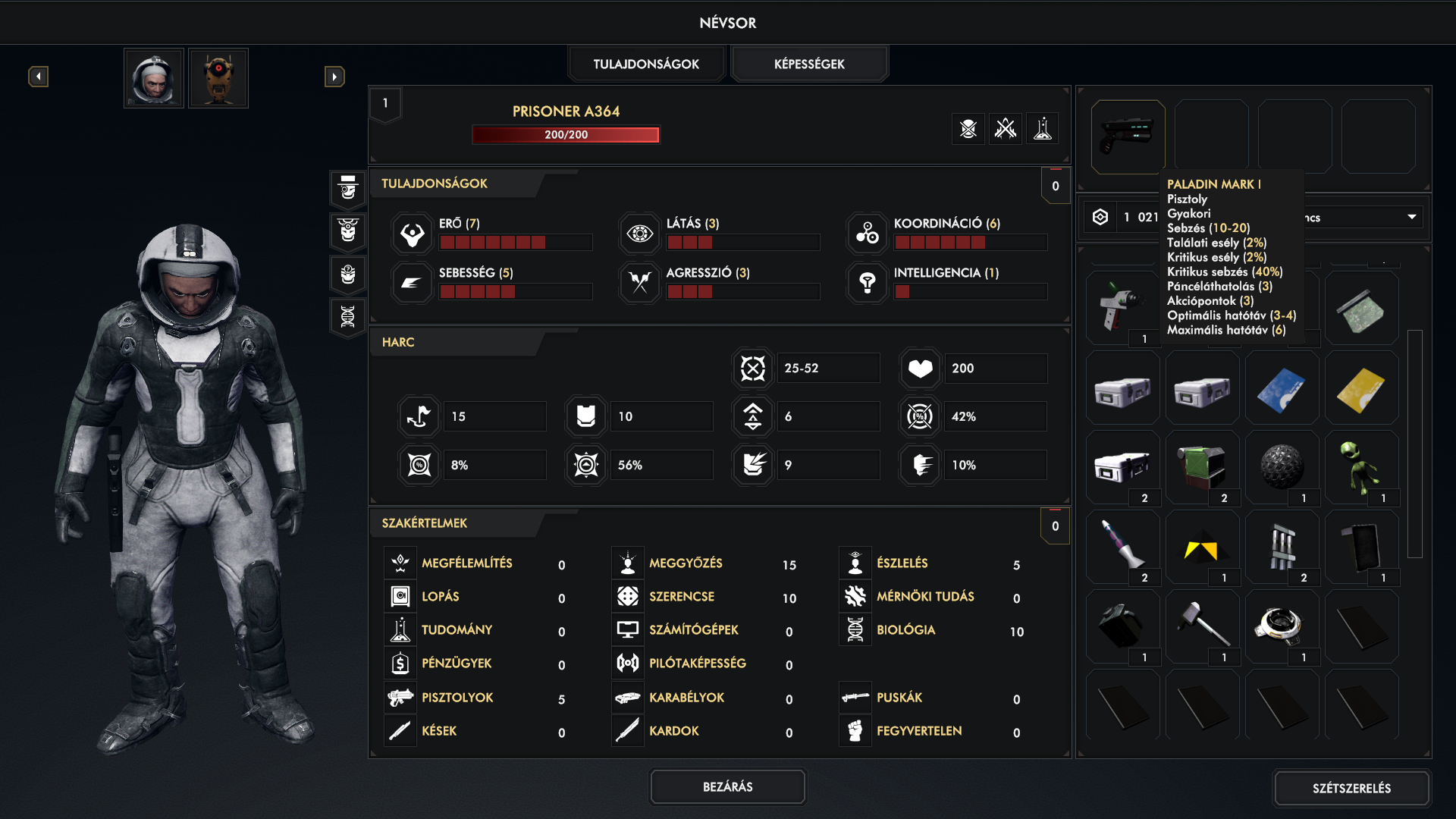Click the flask icon in character header

(1043, 129)
